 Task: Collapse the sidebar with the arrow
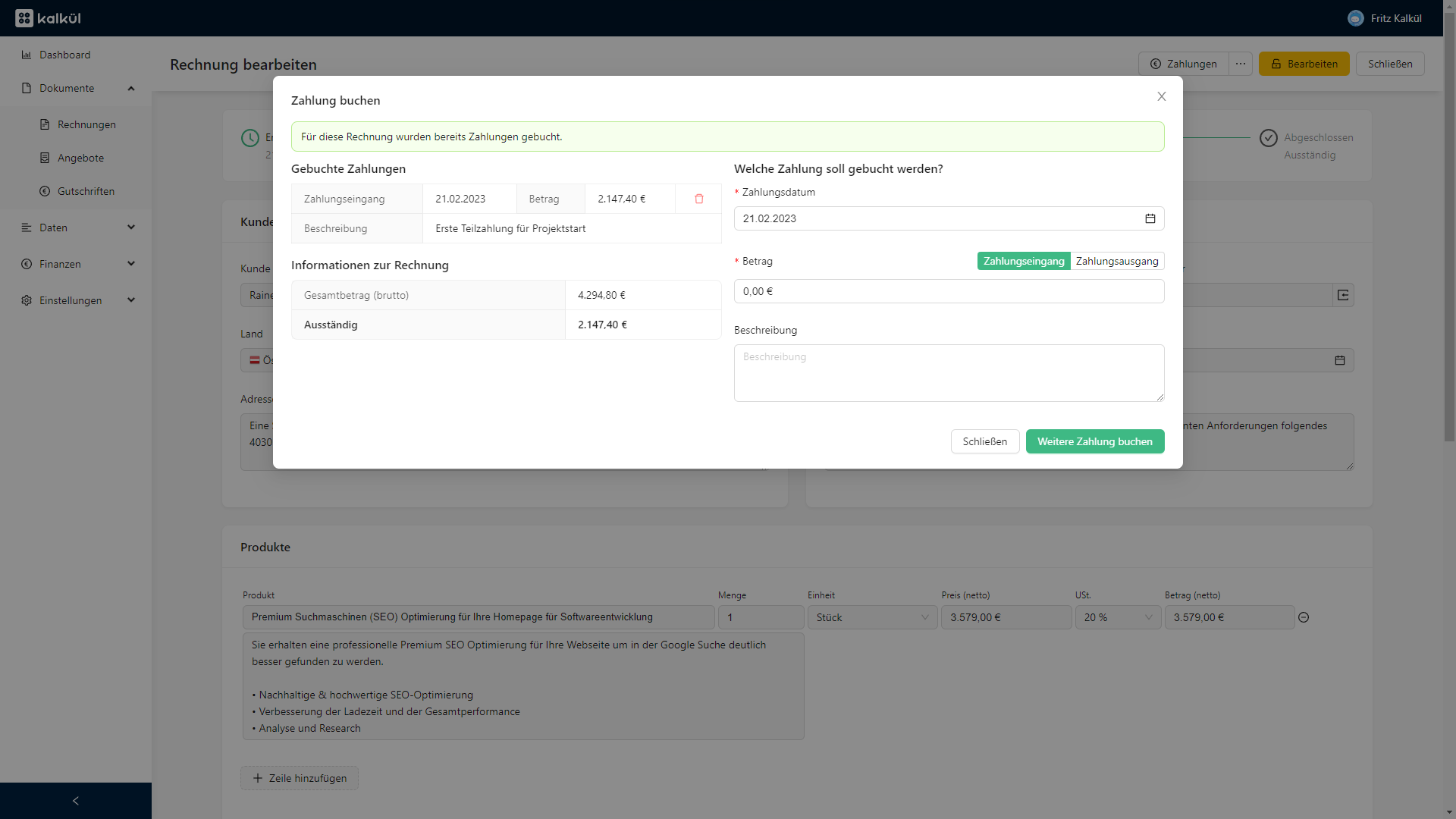coord(75,801)
